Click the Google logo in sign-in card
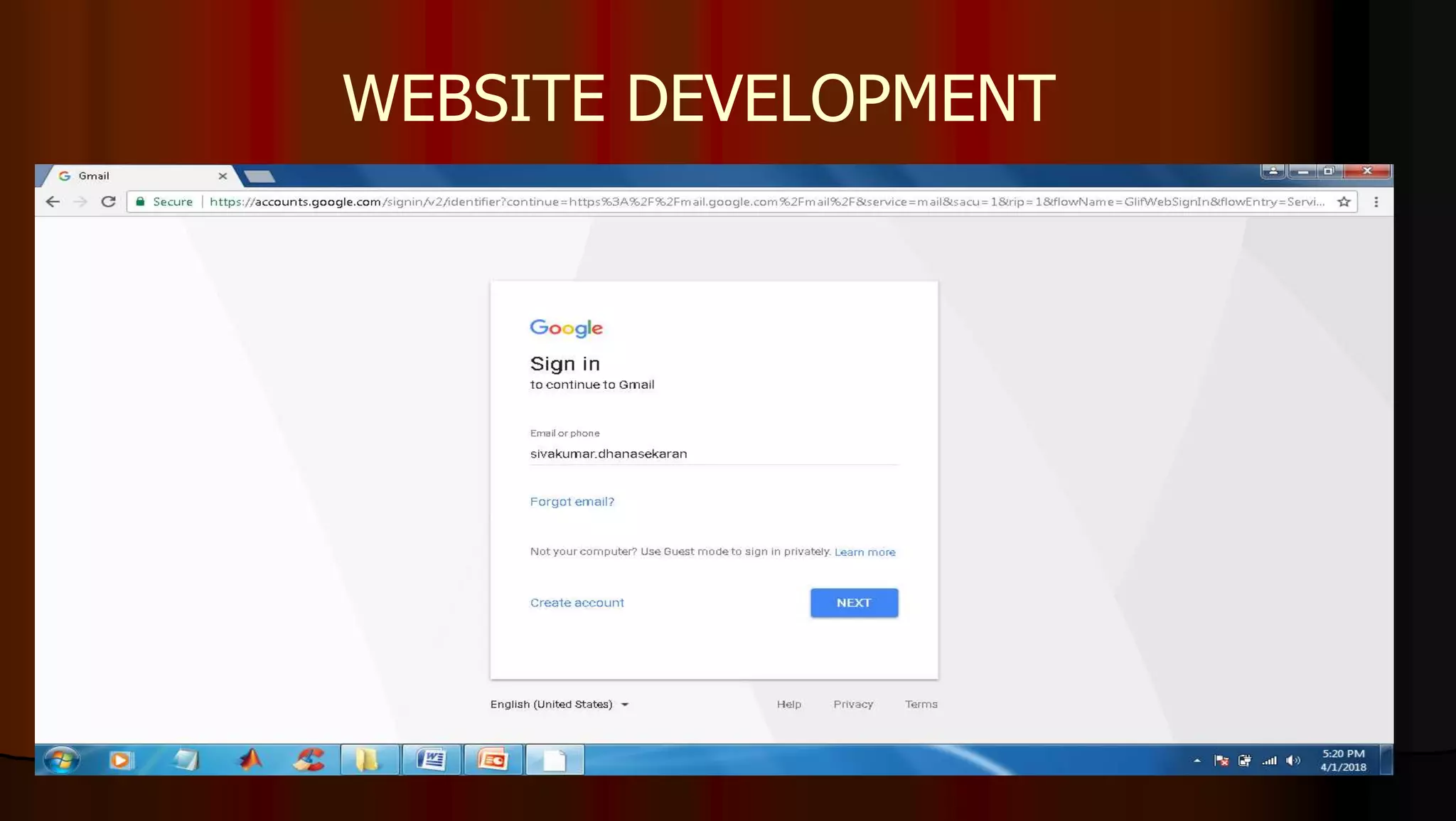Viewport: 1456px width, 821px height. [566, 328]
